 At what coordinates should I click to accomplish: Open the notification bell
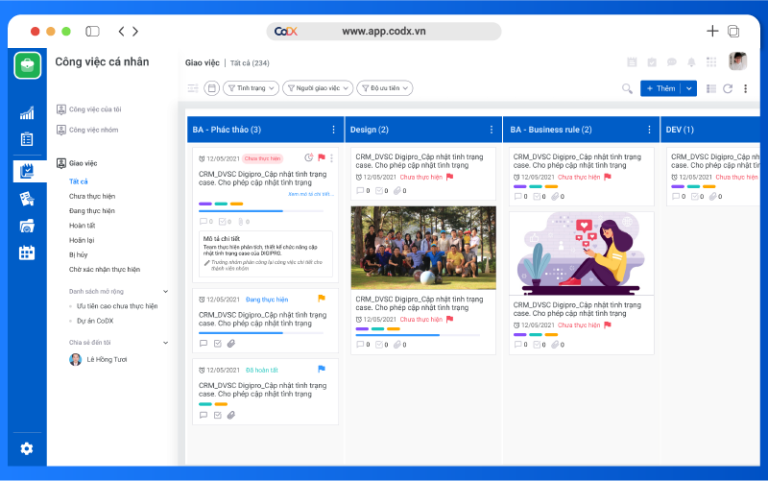click(692, 62)
